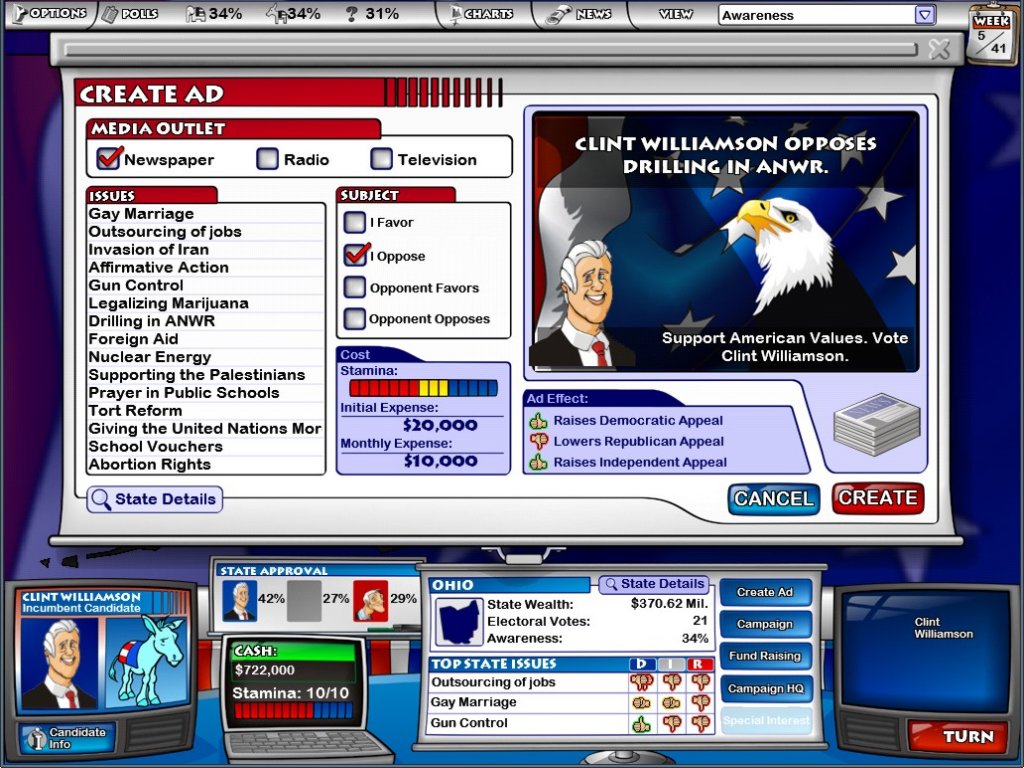Open the News tab
Screen dimensions: 1024x768
[582, 15]
